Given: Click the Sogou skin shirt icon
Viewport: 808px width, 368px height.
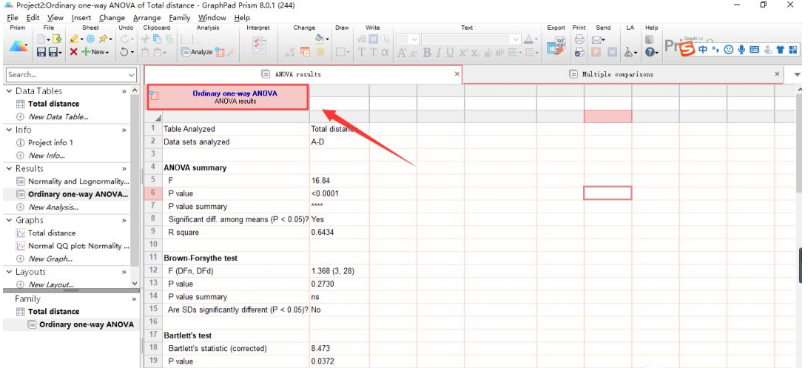Looking at the screenshot, I should click(780, 49).
